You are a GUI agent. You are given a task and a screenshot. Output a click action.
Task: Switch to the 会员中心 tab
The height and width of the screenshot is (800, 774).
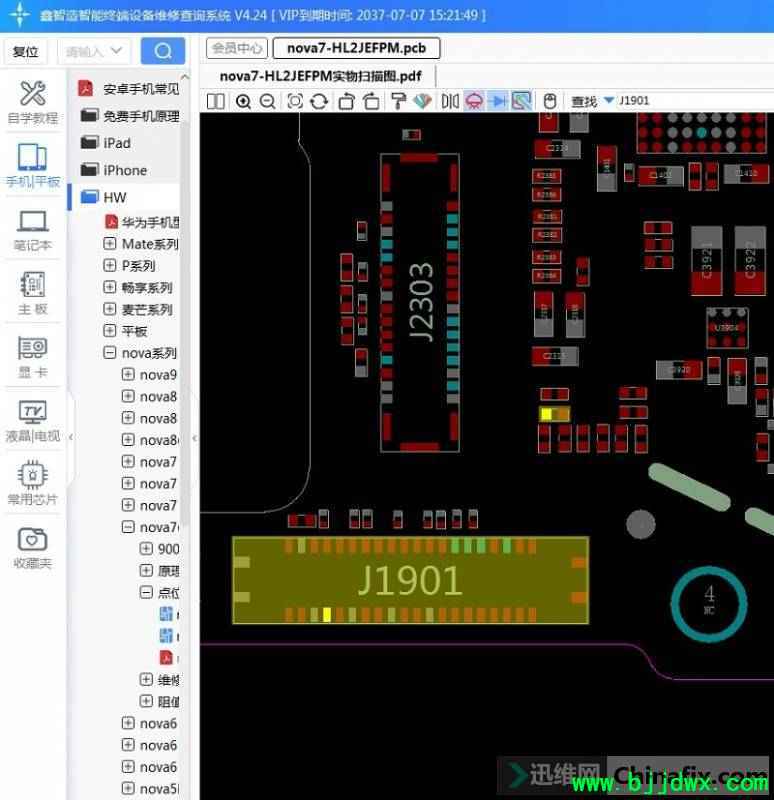pyautogui.click(x=237, y=48)
